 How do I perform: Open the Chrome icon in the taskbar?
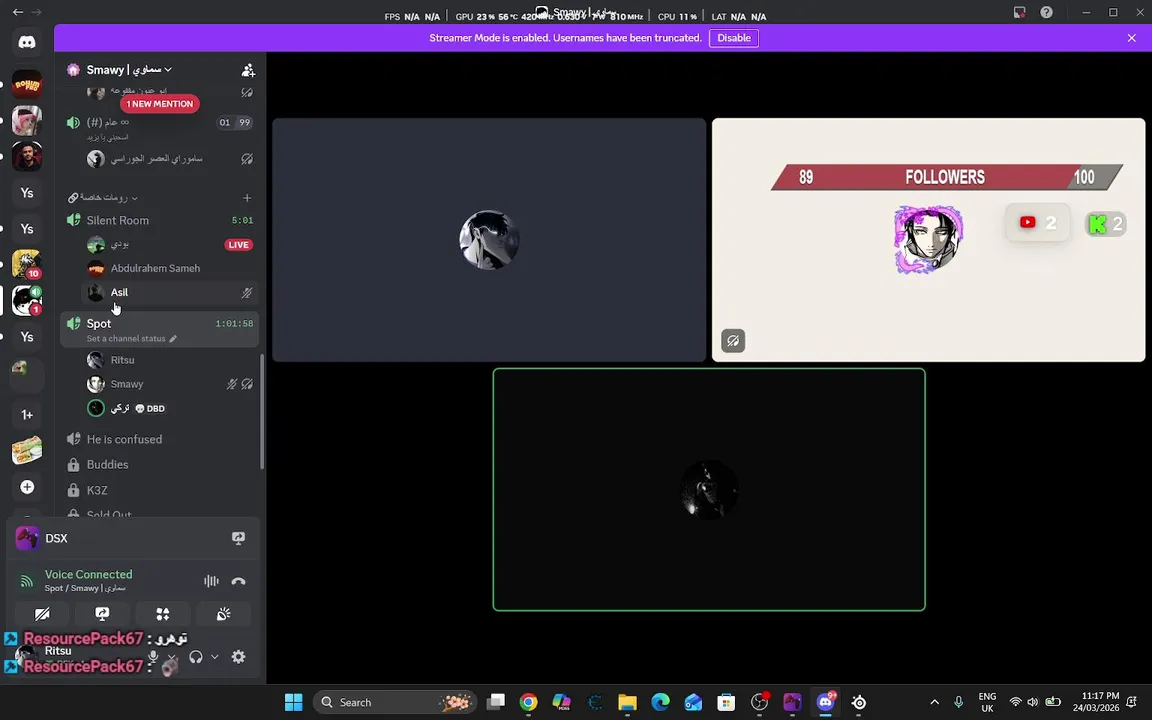click(528, 702)
